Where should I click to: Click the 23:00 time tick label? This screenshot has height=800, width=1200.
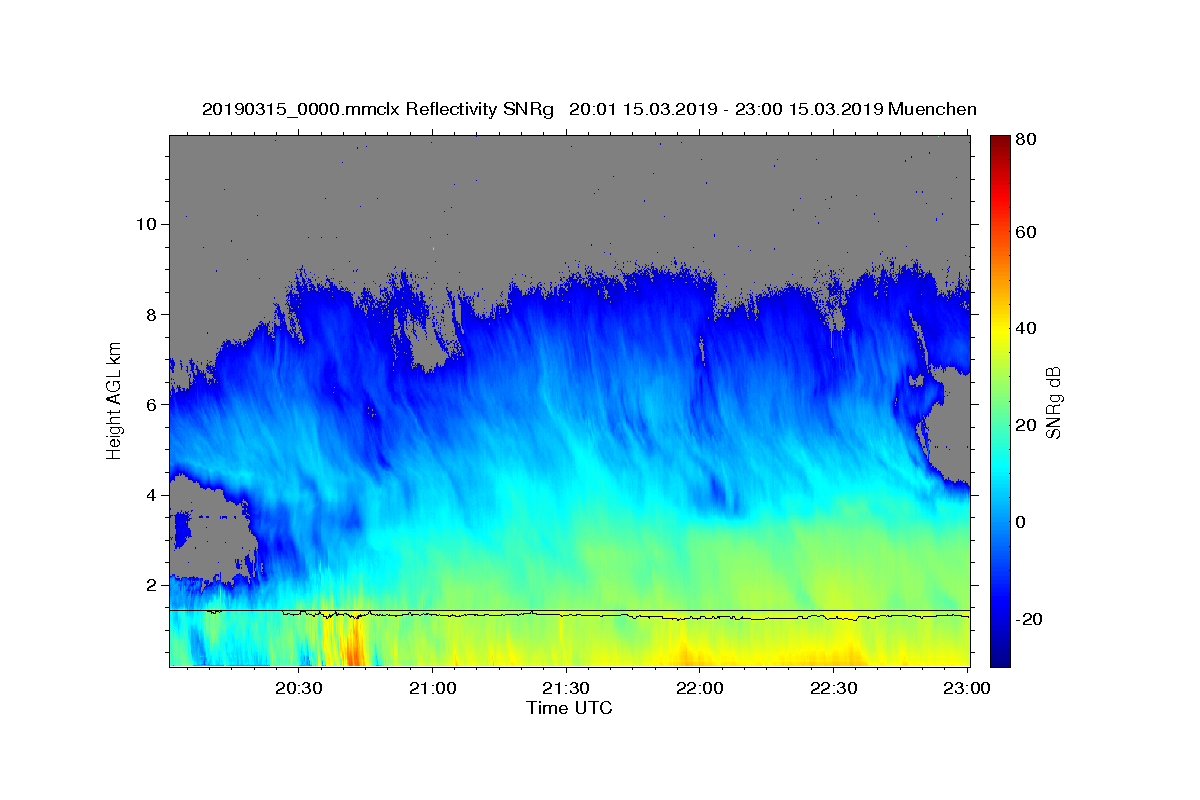point(967,688)
